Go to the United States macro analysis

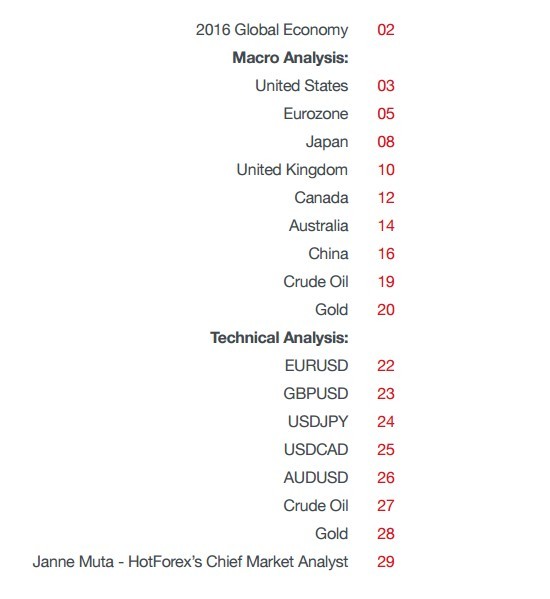pyautogui.click(x=301, y=86)
